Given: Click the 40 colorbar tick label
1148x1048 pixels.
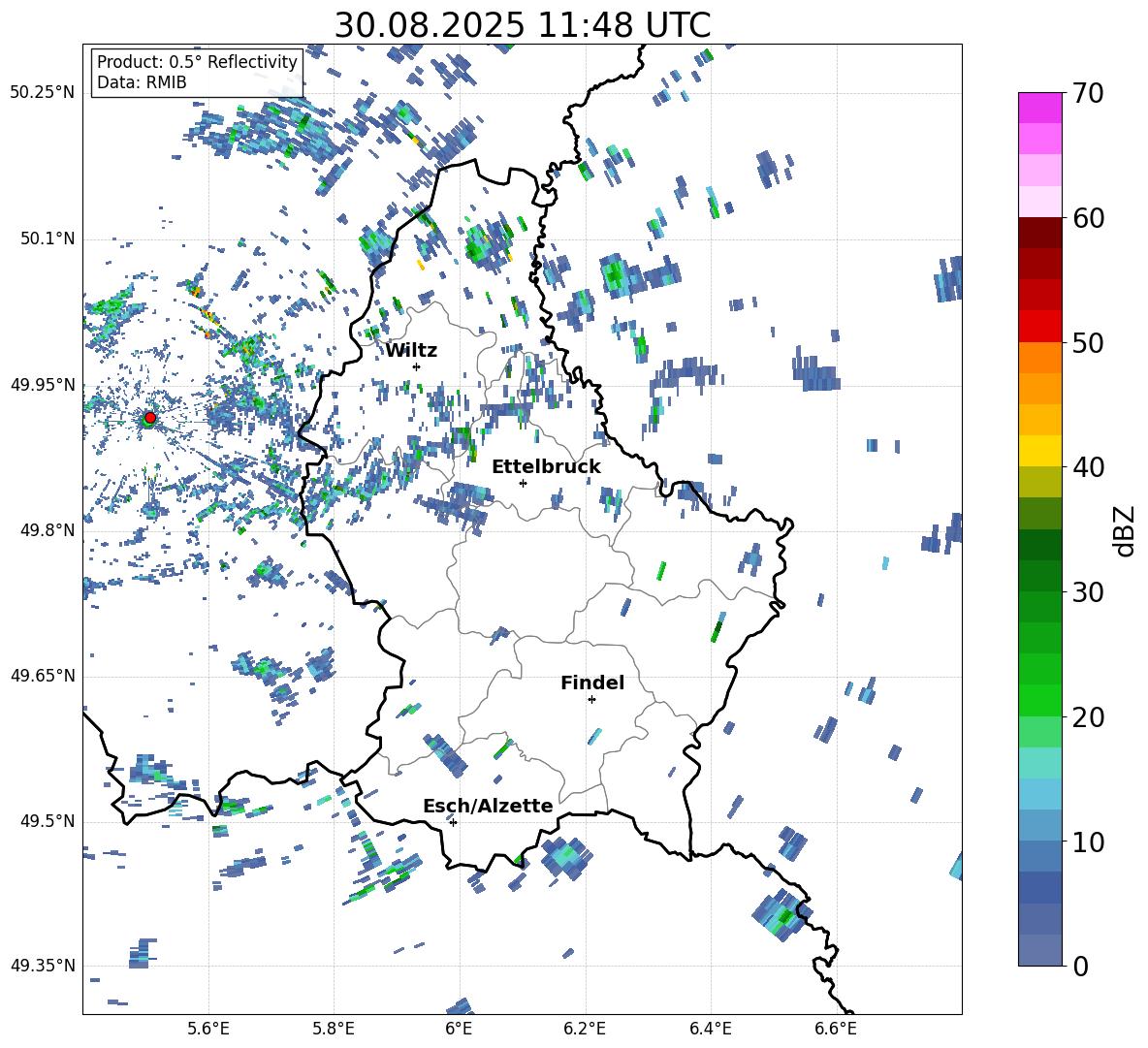Looking at the screenshot, I should (x=1088, y=467).
